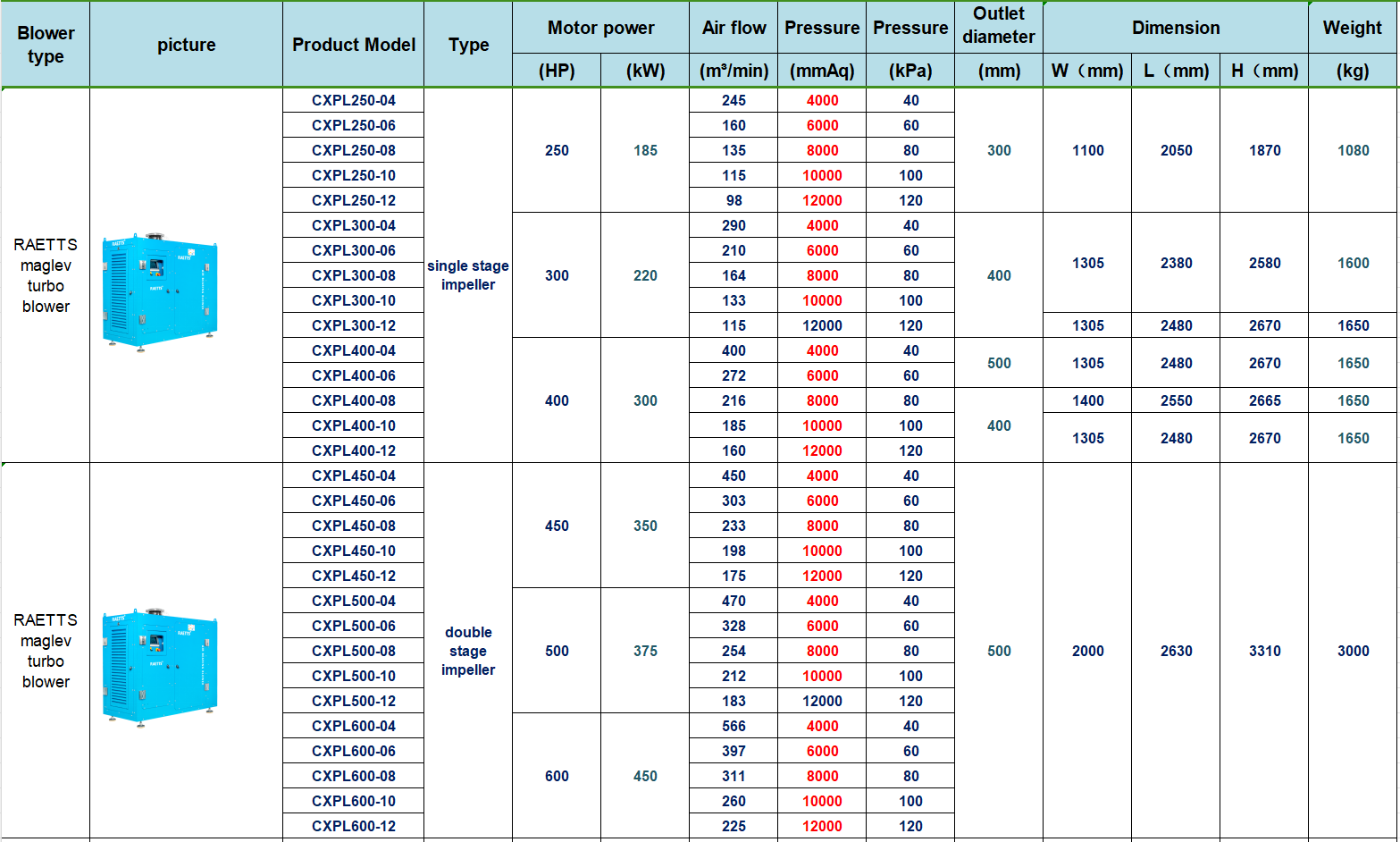Click model cell CXPL450-10
1400x842 pixels.
(354, 551)
